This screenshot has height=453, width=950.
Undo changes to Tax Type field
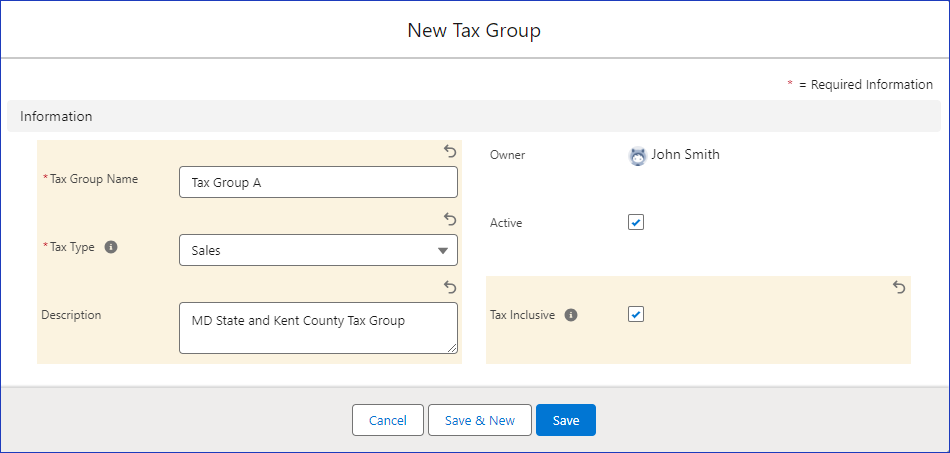pyautogui.click(x=450, y=219)
